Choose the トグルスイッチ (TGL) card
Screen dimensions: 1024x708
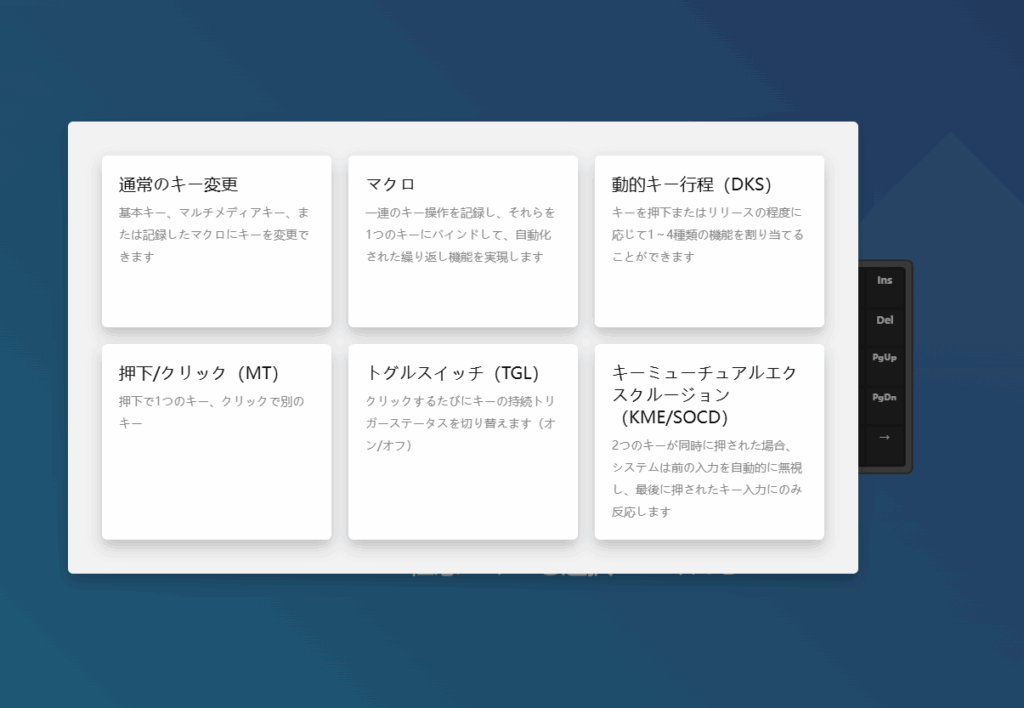[463, 442]
